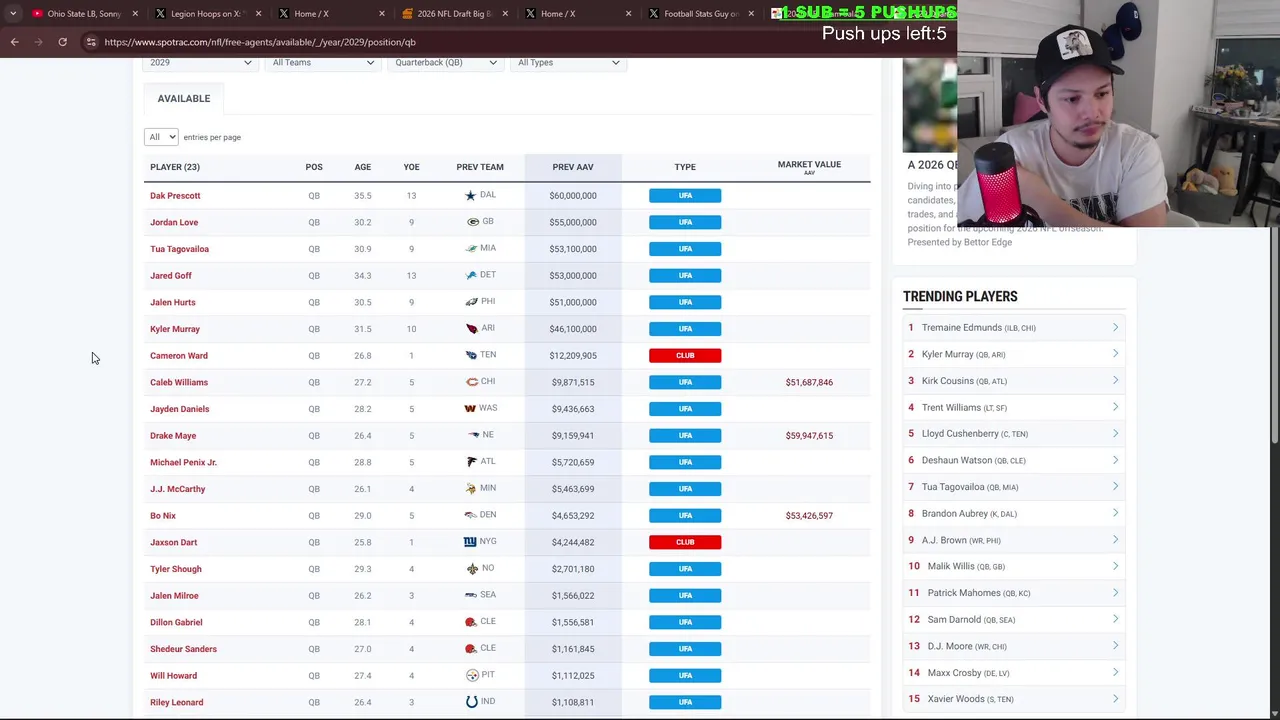Open the All Teams filter dropdown

click(322, 62)
